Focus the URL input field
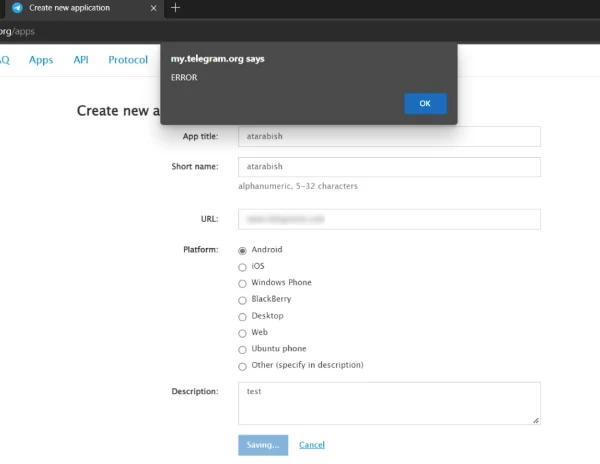The width and height of the screenshot is (600, 464). [389, 219]
